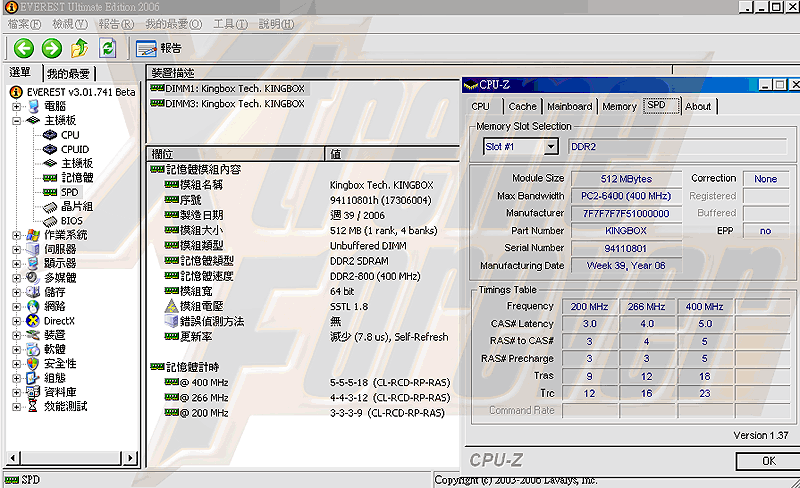800x488 pixels.
Task: Select EVEREST v3.01.741 Beta root node
Action: (81, 92)
